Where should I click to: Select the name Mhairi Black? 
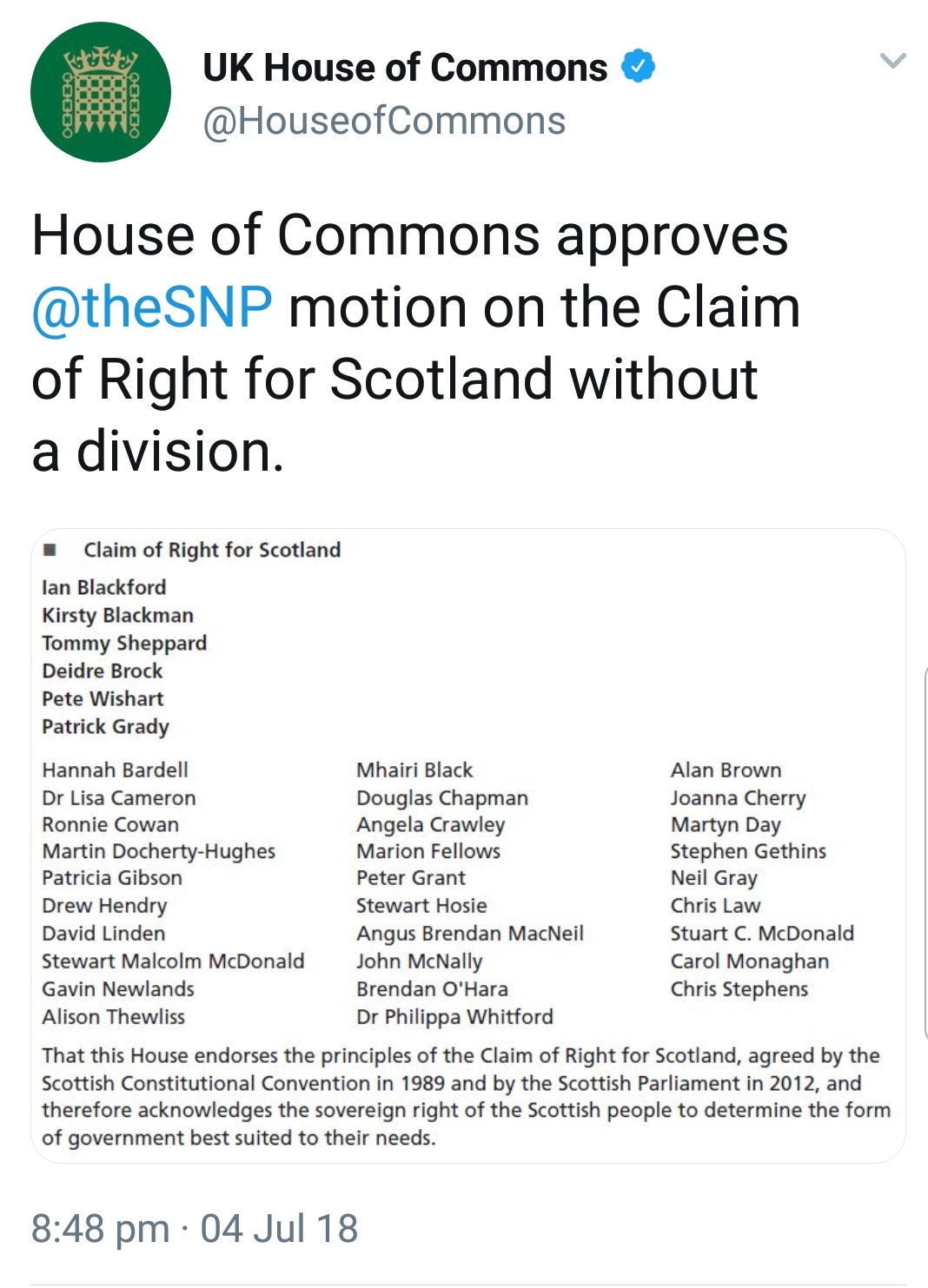coord(414,769)
